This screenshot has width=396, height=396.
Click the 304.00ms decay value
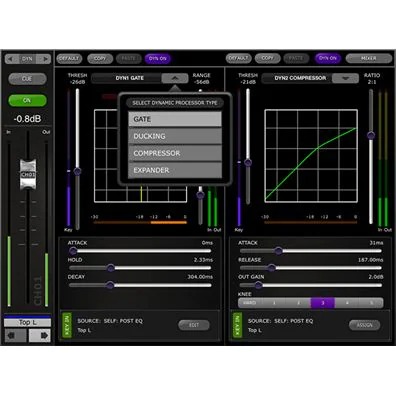[x=200, y=277]
